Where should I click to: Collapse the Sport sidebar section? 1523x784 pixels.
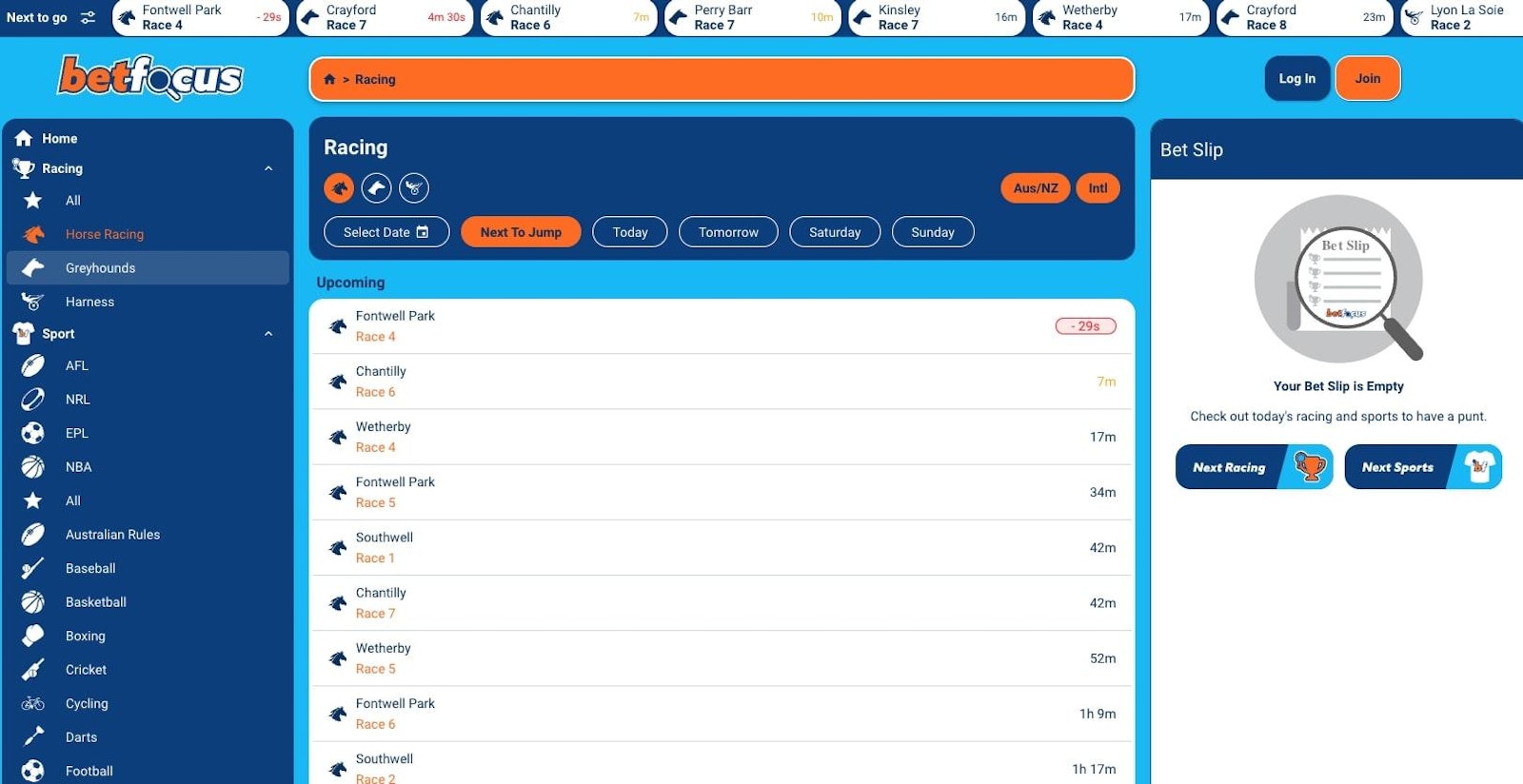click(268, 334)
